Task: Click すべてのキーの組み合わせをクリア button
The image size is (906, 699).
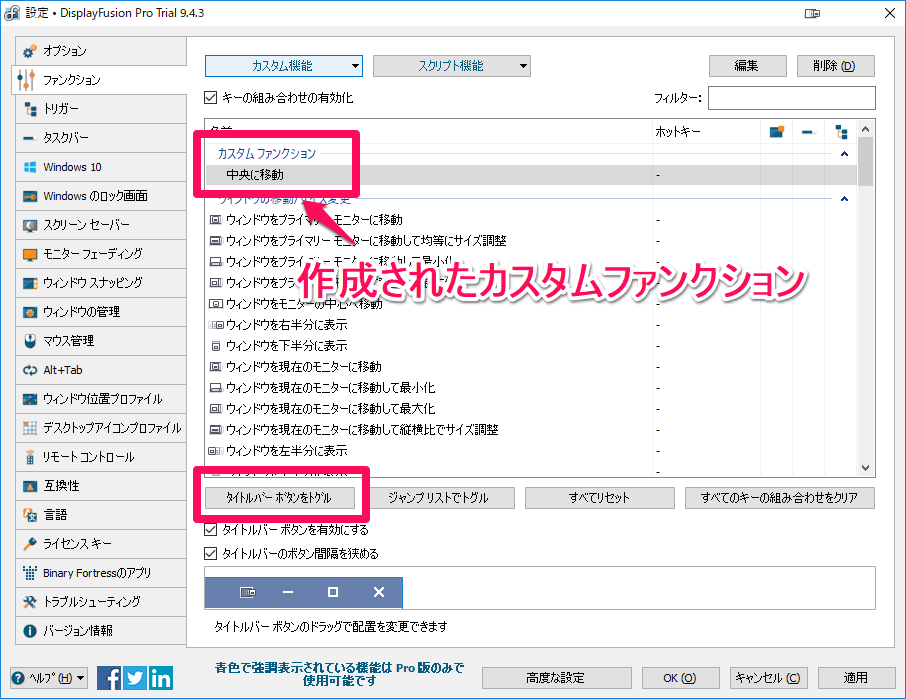Action: tap(779, 498)
